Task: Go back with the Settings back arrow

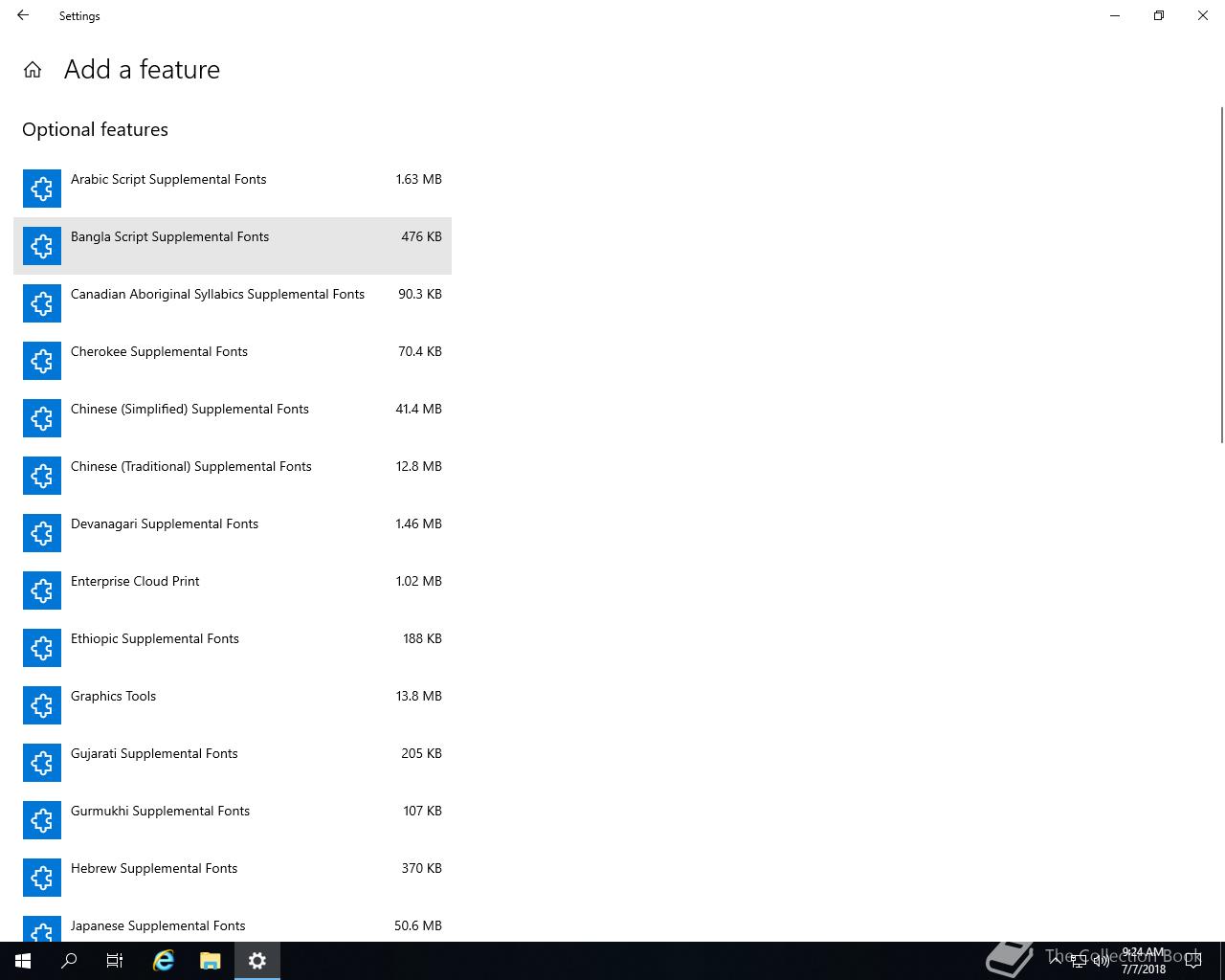Action: (x=23, y=15)
